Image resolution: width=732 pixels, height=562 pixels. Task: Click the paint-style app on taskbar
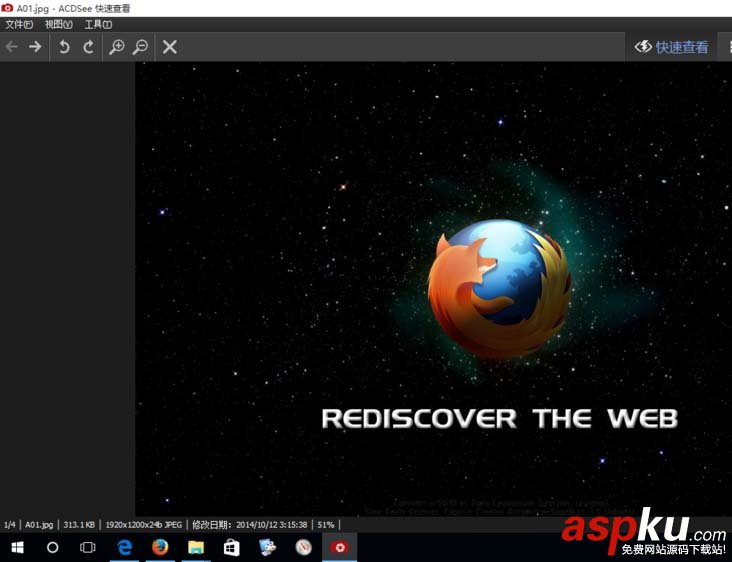click(x=267, y=547)
